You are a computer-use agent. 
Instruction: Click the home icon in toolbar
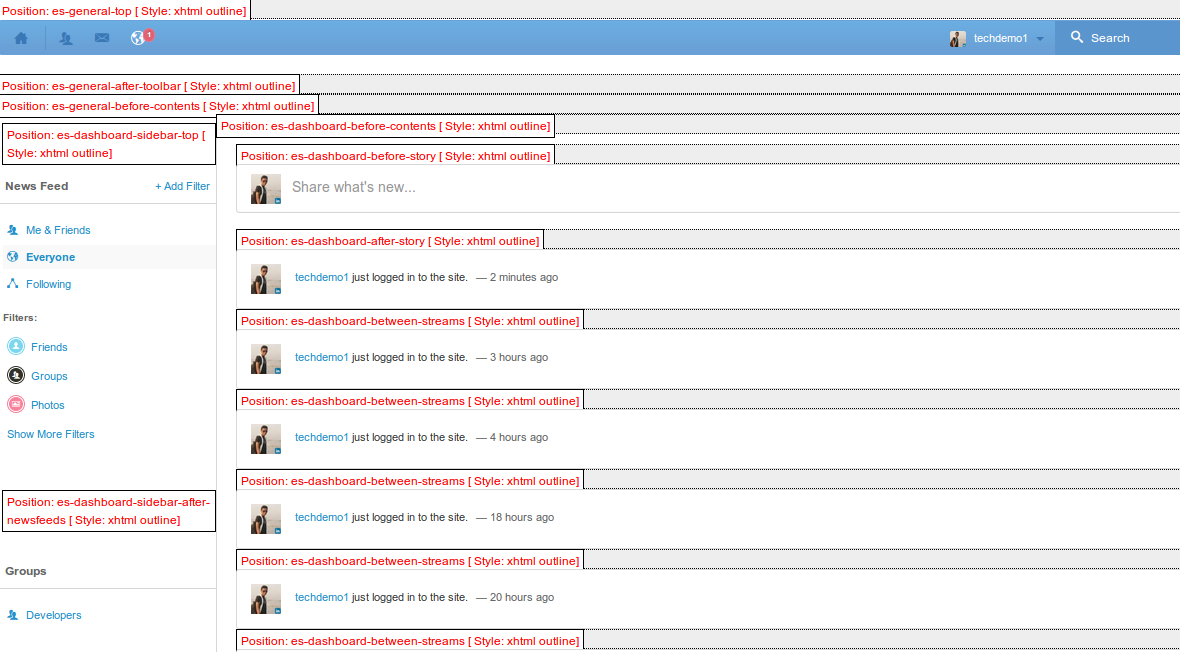click(x=21, y=38)
